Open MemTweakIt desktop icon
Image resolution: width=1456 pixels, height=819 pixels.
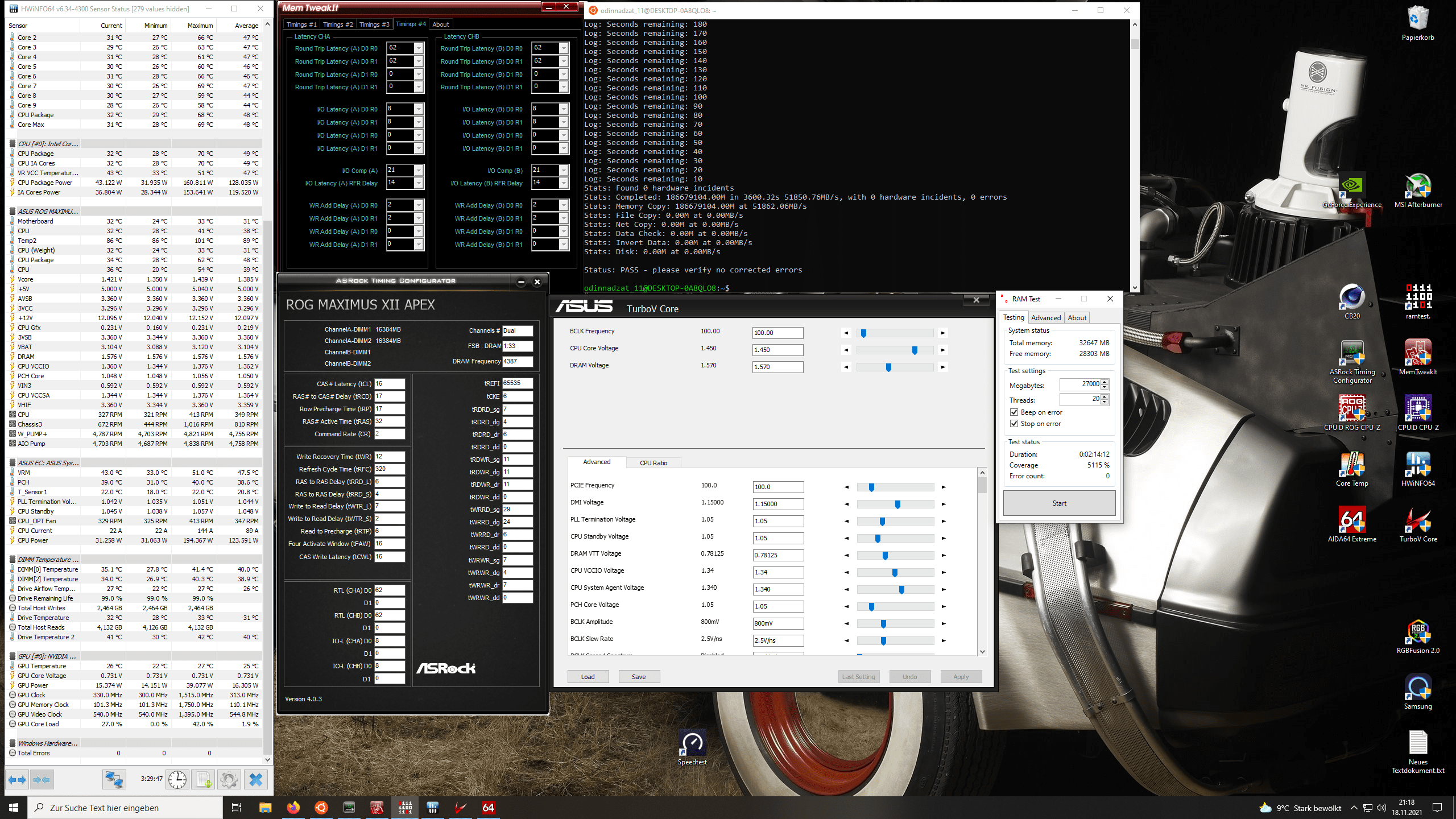pyautogui.click(x=1418, y=357)
